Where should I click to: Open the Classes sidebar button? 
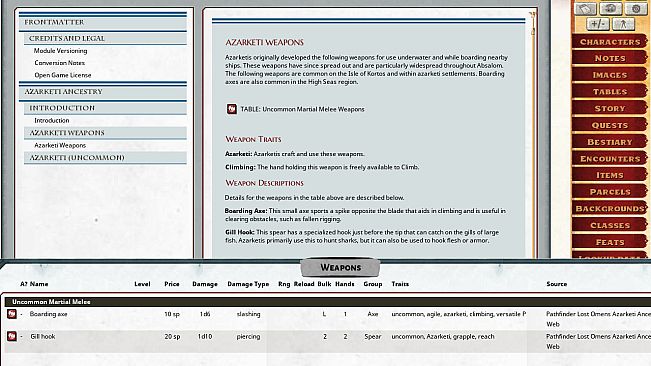609,225
